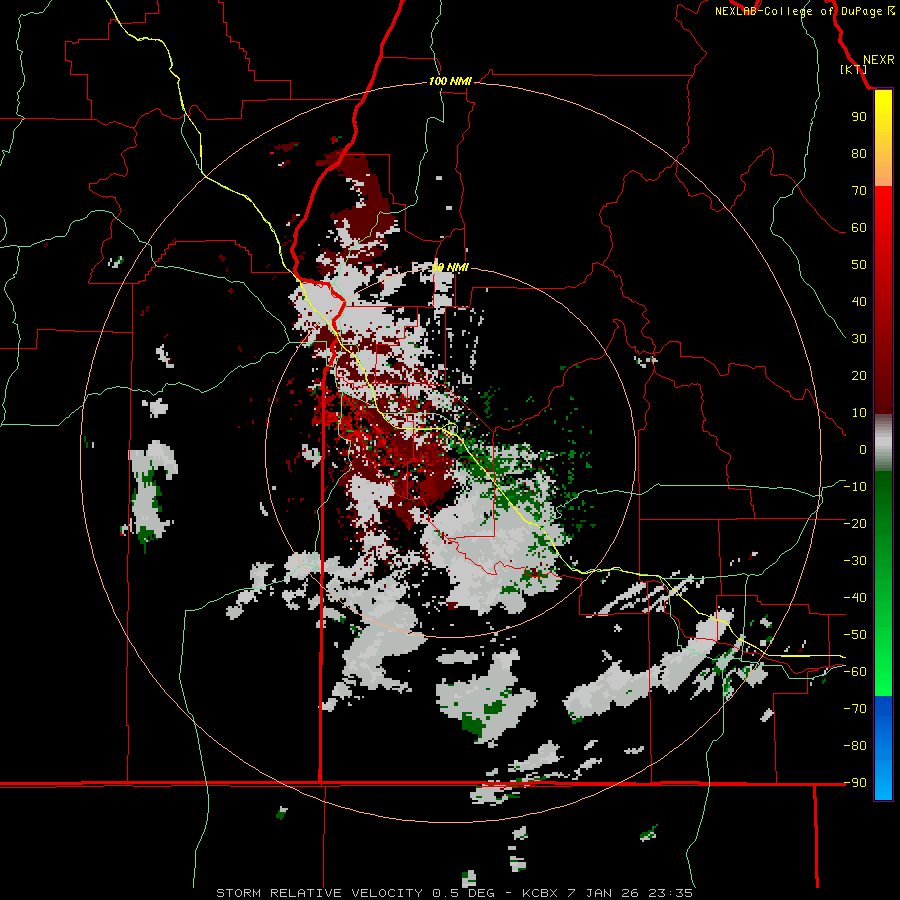
Task: Pick the gray zero-velocity color bar segment
Action: 883,443
